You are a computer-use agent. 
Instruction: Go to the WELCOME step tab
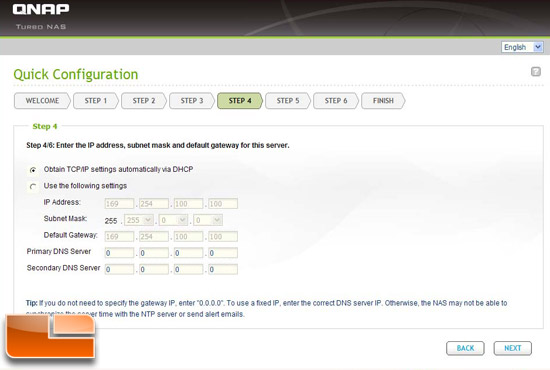coord(42,101)
